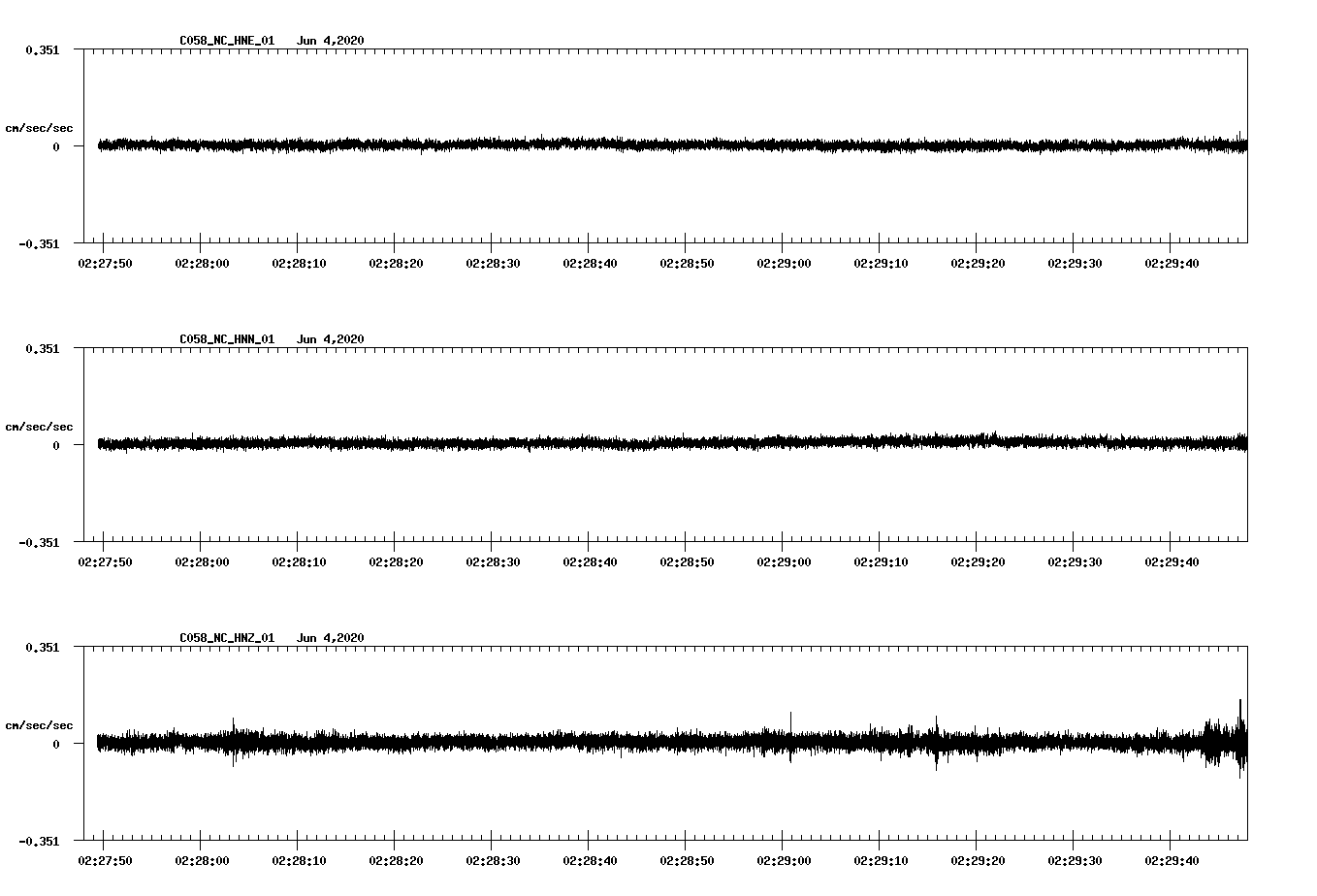Click the 02:27:50 time label under HNZ plot
Viewport: 1317px width, 896px height.
(105, 861)
